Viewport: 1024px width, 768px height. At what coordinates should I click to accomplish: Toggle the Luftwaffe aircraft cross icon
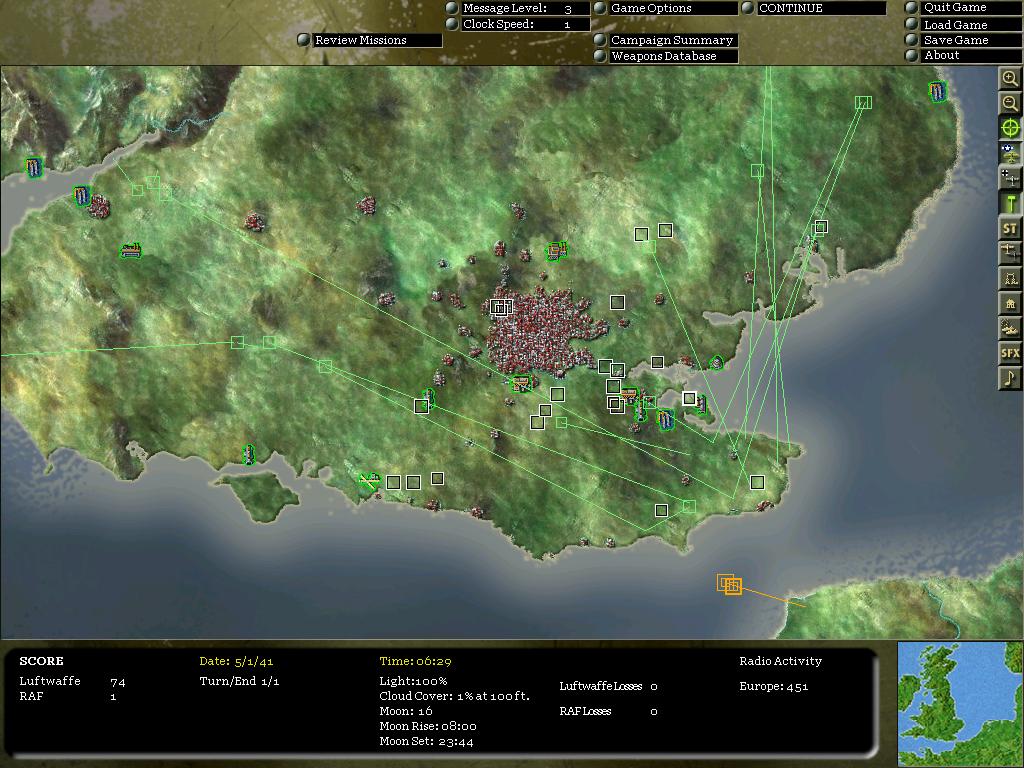tap(1010, 178)
